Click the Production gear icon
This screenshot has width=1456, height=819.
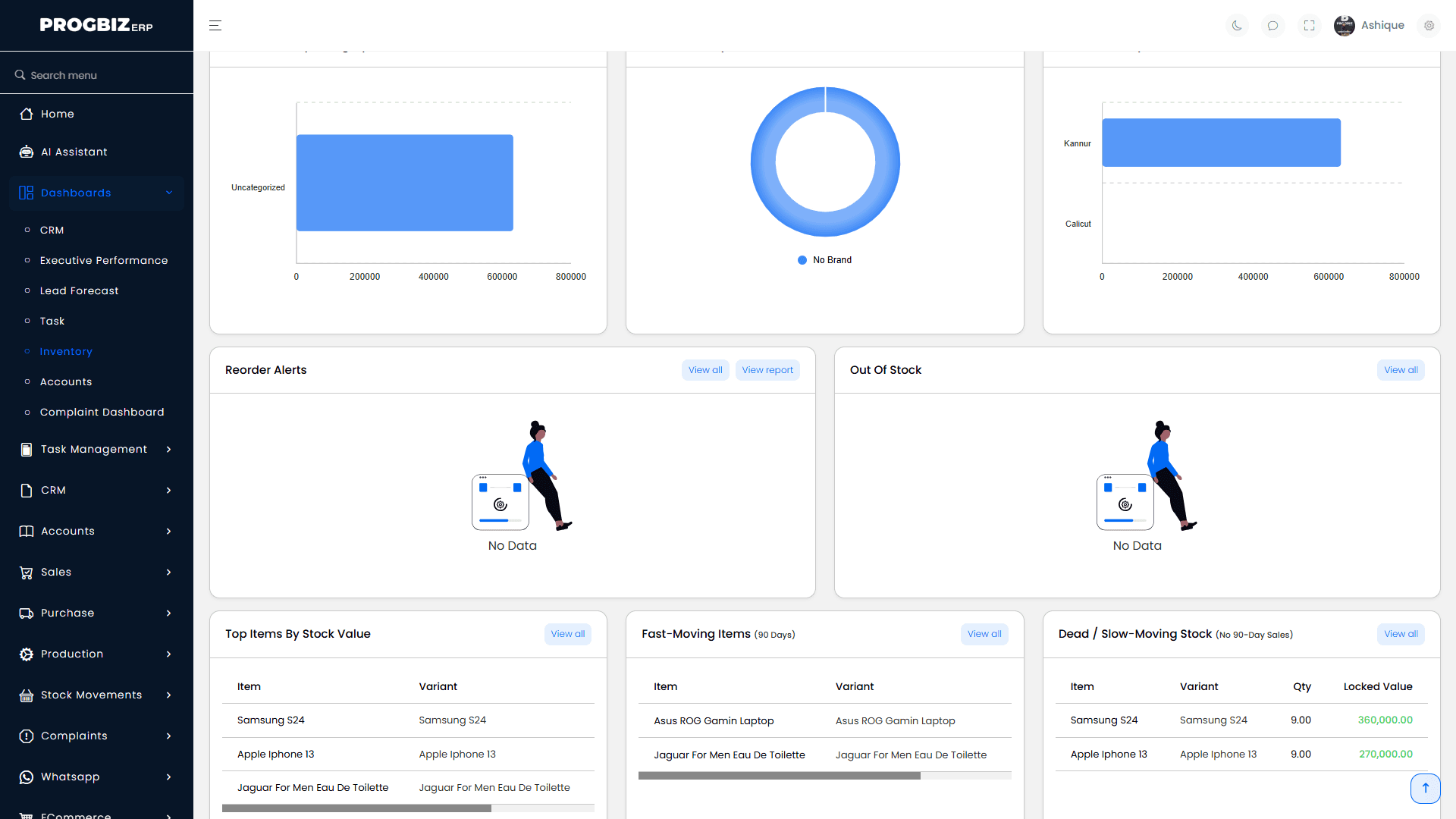27,654
